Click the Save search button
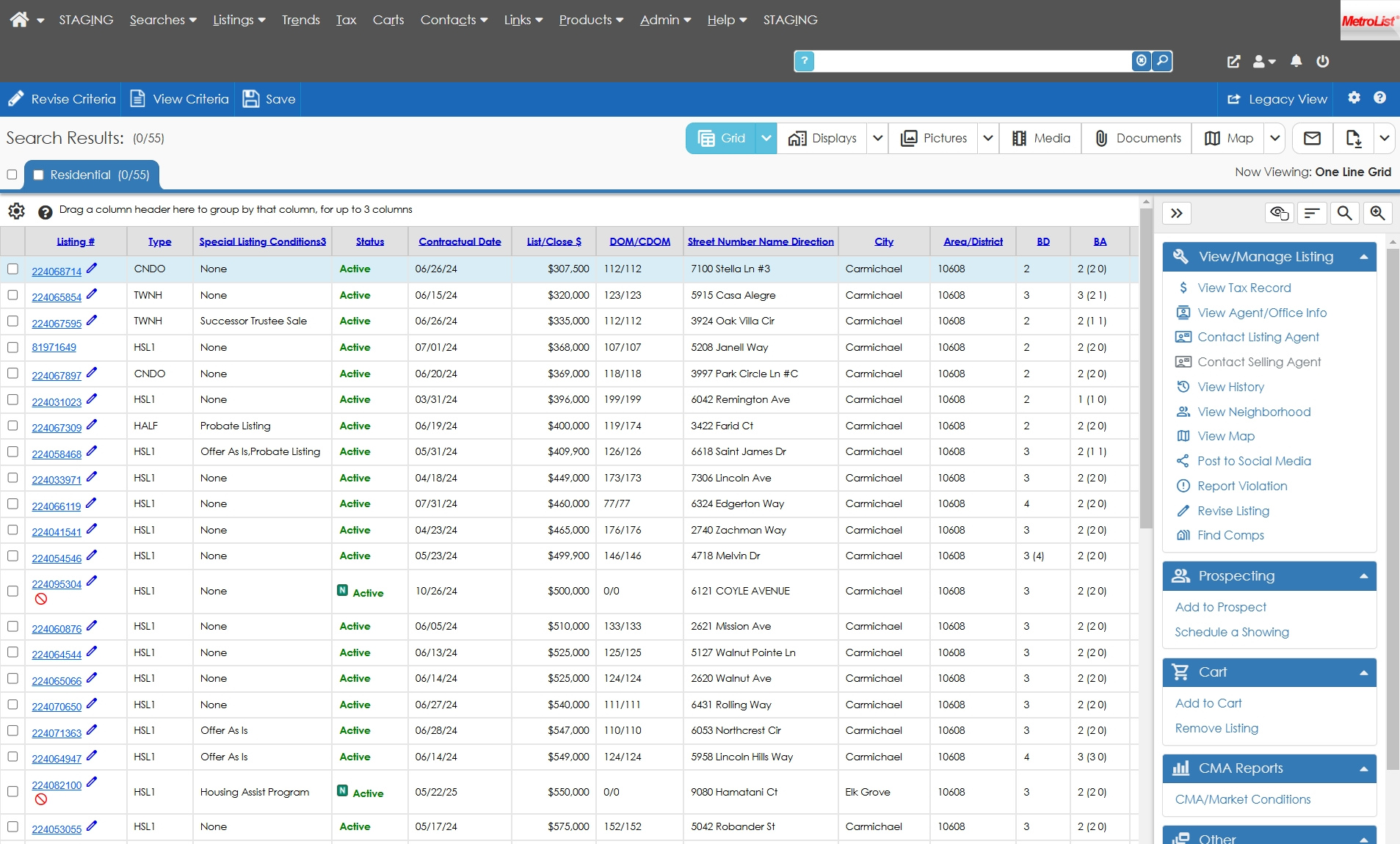1400x844 pixels. tap(269, 99)
